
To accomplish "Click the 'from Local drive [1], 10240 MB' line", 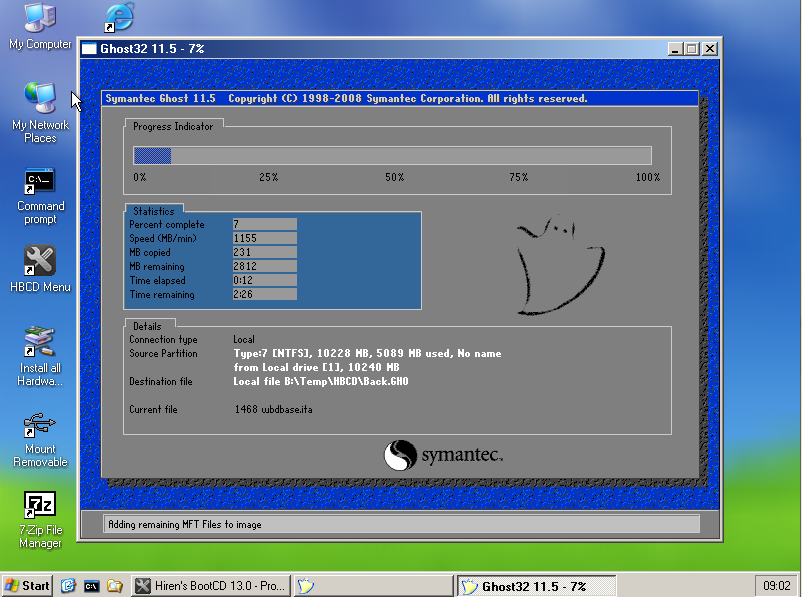I will pyautogui.click(x=317, y=367).
